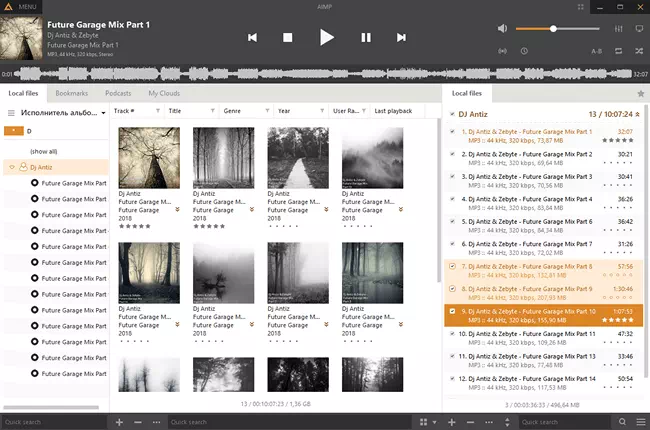This screenshot has width=650, height=430.
Task: Star the Local files playlist tab
Action: click(640, 94)
